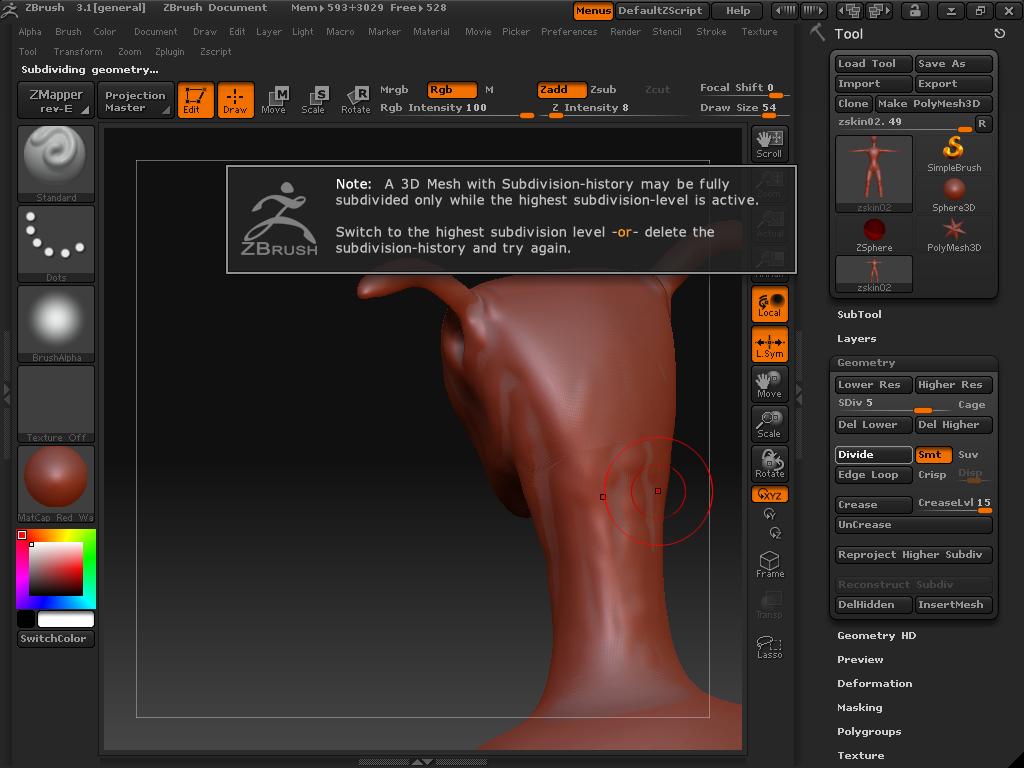Expand the Deformation section
Screen dimensions: 1024x768
click(874, 684)
